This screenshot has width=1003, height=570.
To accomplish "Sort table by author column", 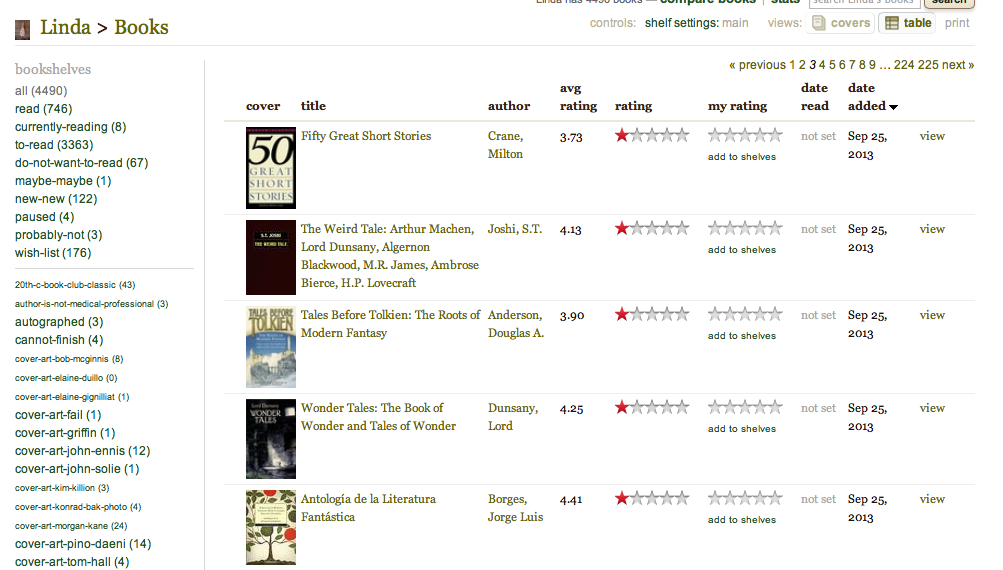I will pyautogui.click(x=509, y=106).
